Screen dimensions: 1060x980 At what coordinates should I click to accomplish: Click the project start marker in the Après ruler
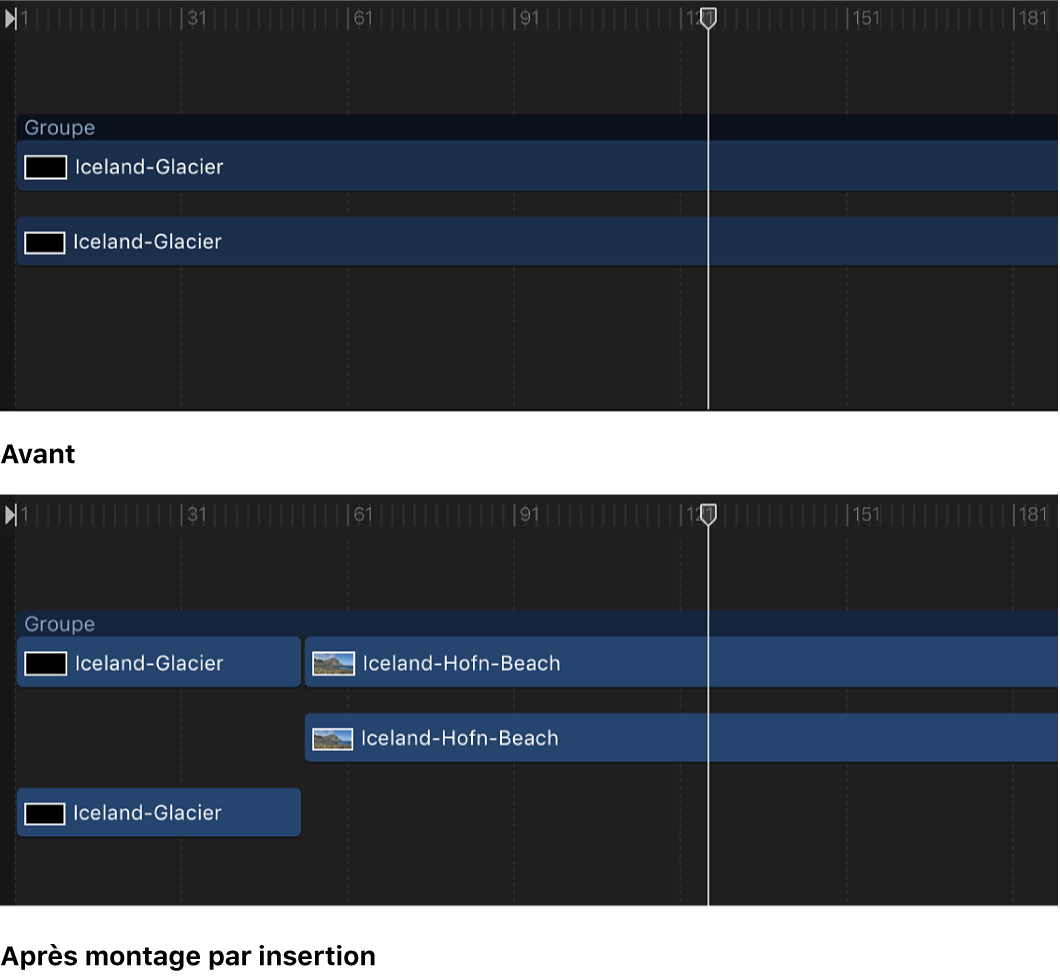coord(11,515)
